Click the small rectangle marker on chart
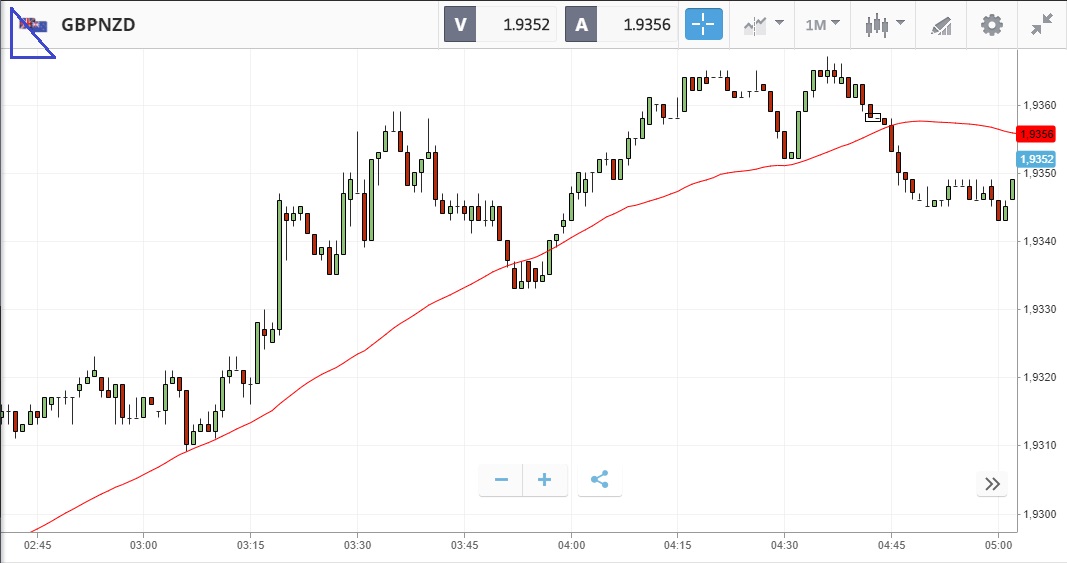1067x563 pixels. point(873,117)
